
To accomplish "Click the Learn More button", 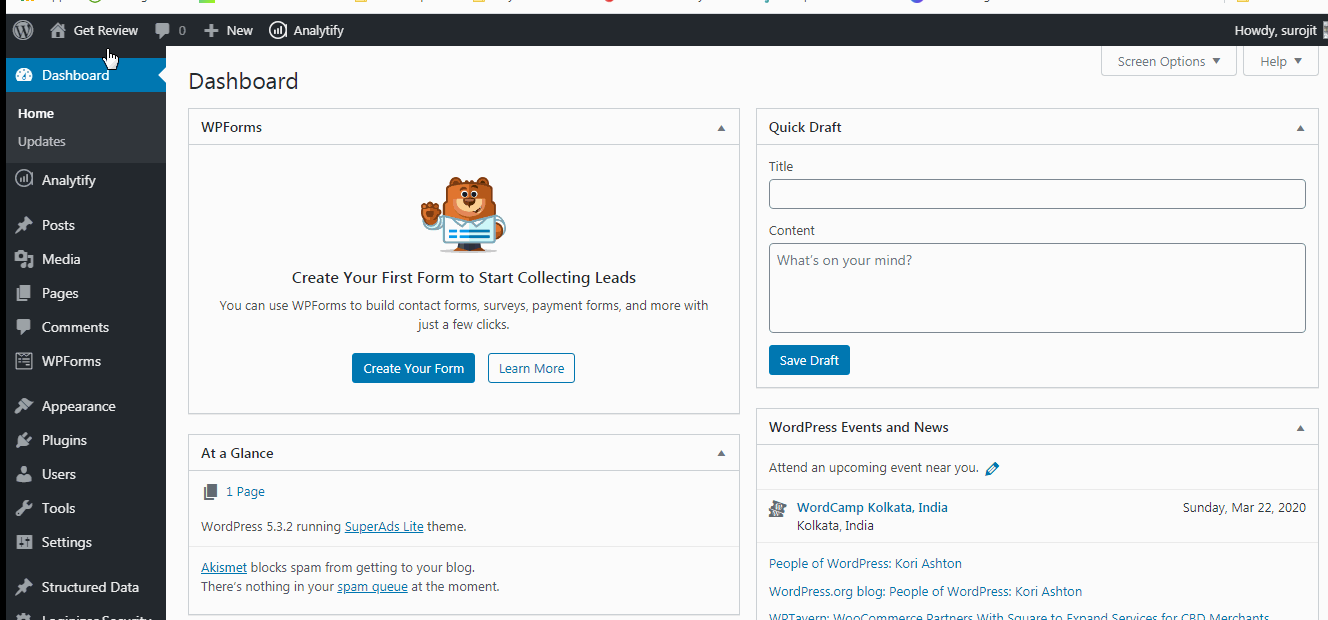I will click(x=531, y=368).
